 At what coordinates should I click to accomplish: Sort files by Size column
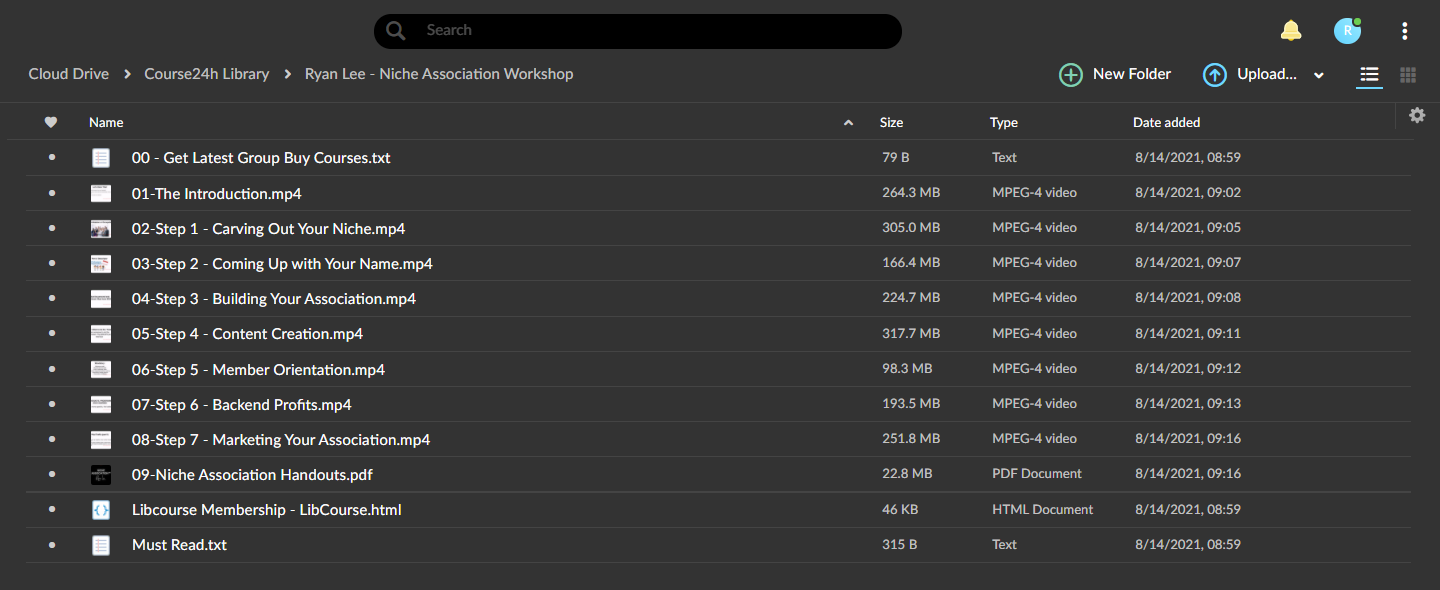click(x=891, y=122)
